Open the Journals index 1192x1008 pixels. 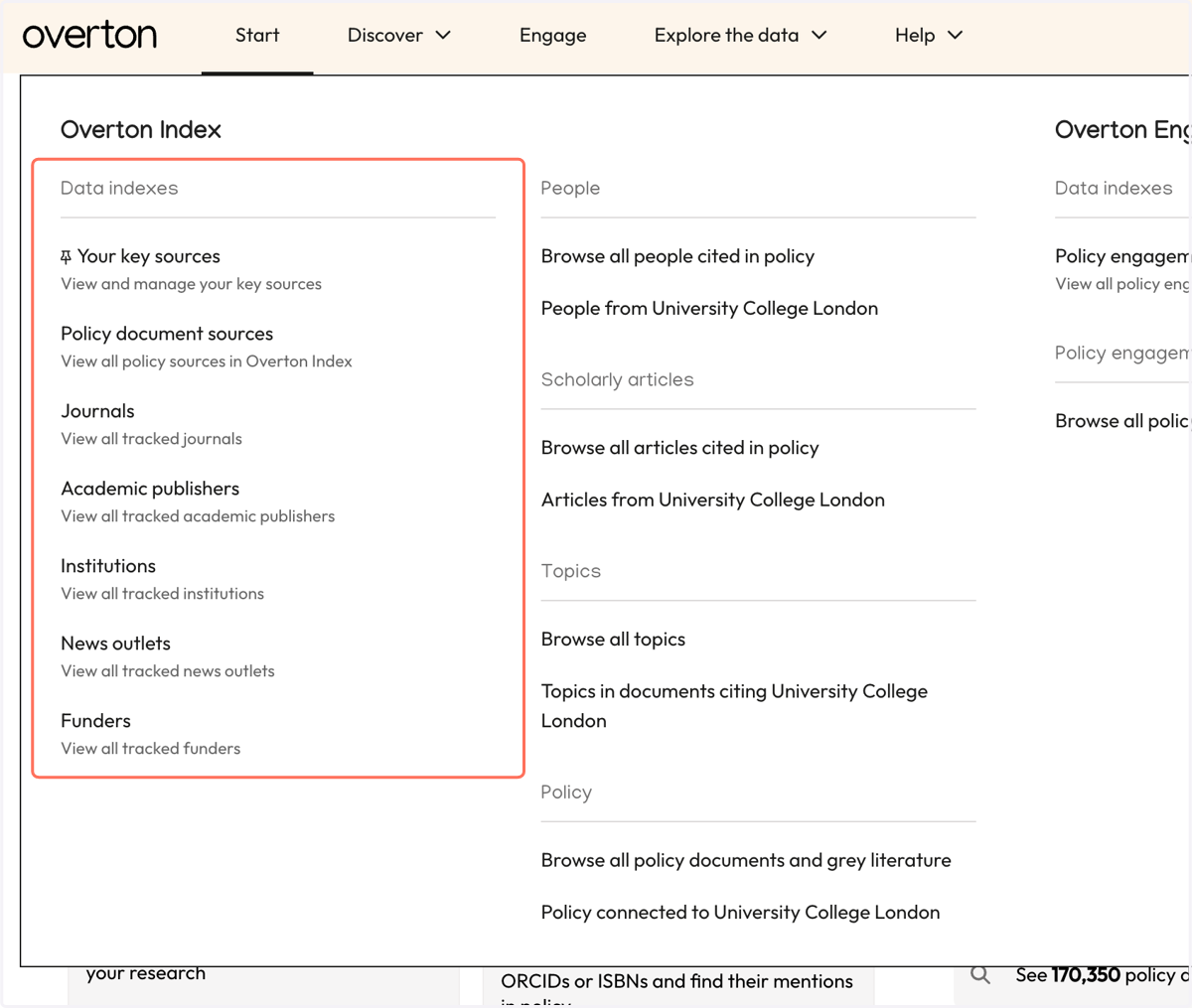(97, 411)
